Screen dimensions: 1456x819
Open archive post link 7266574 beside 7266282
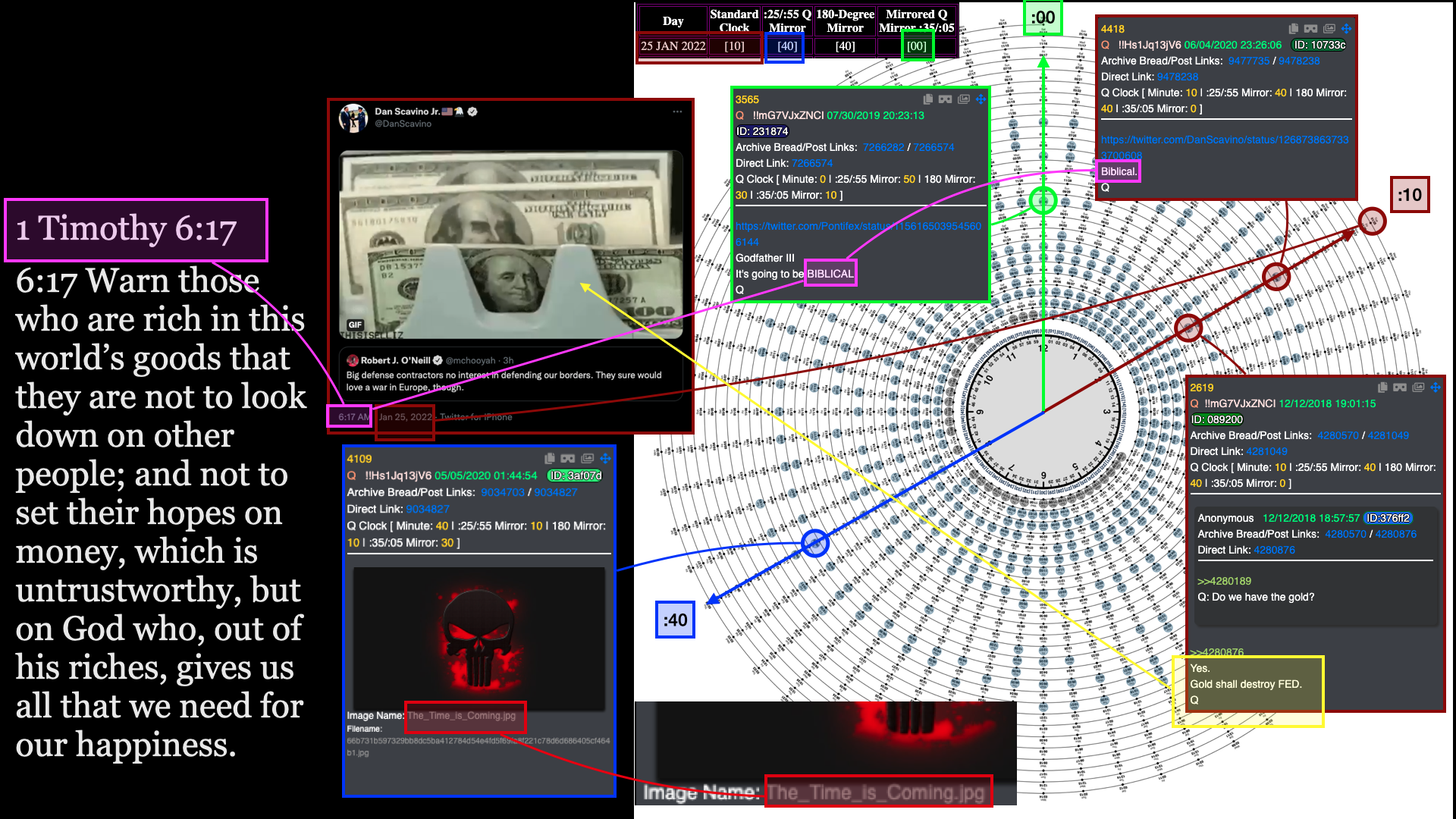(x=934, y=147)
